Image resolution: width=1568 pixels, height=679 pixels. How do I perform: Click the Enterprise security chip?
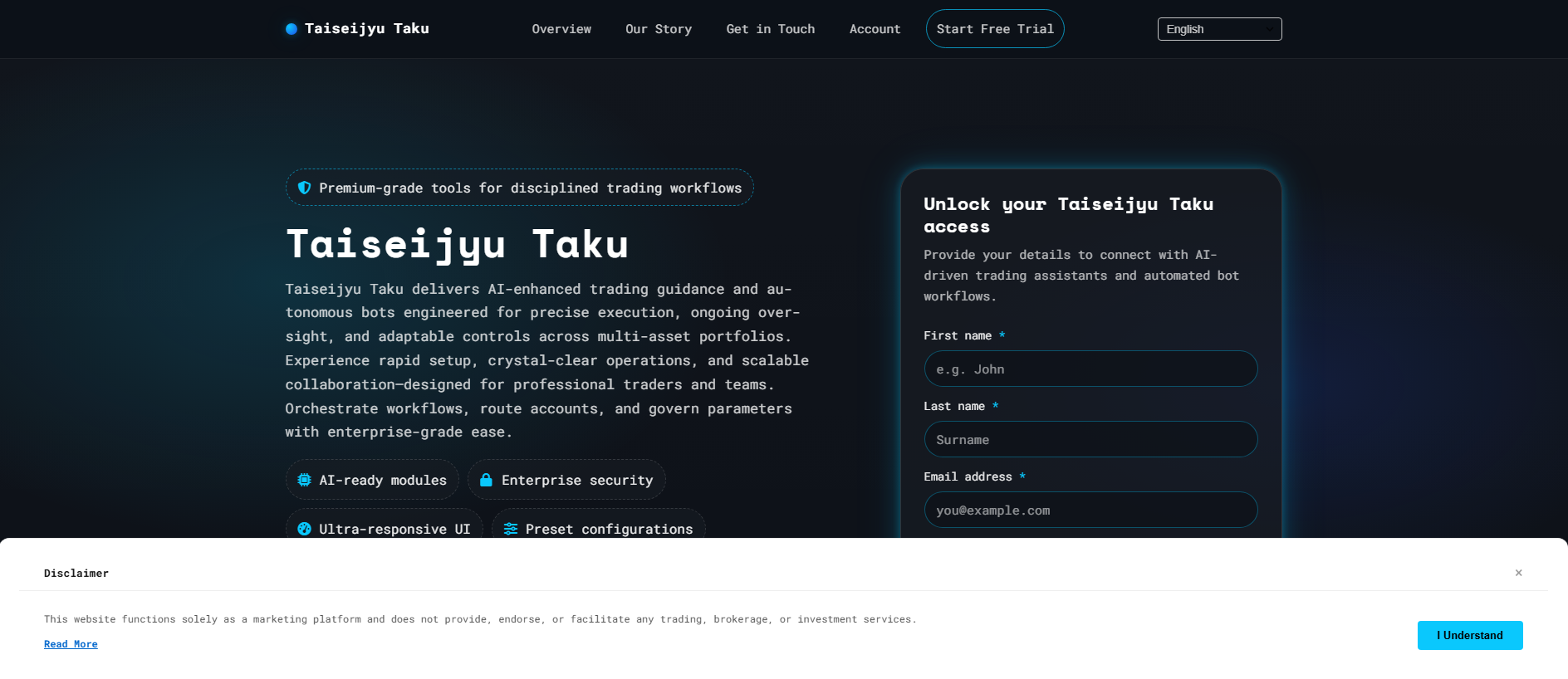[x=566, y=480]
